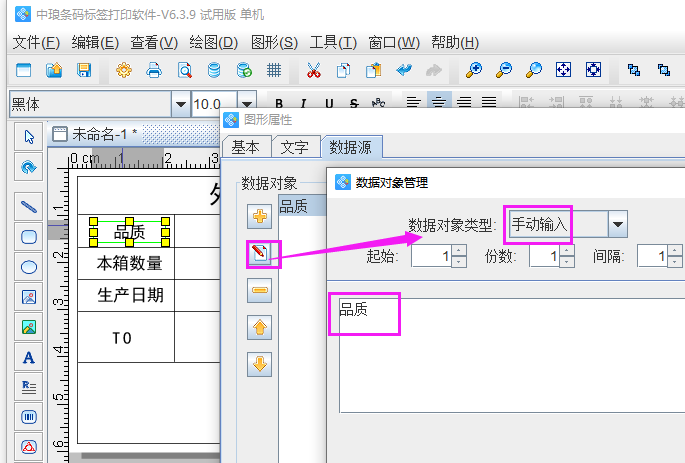Click the add data object plus button
685x463 pixels.
(x=260, y=217)
